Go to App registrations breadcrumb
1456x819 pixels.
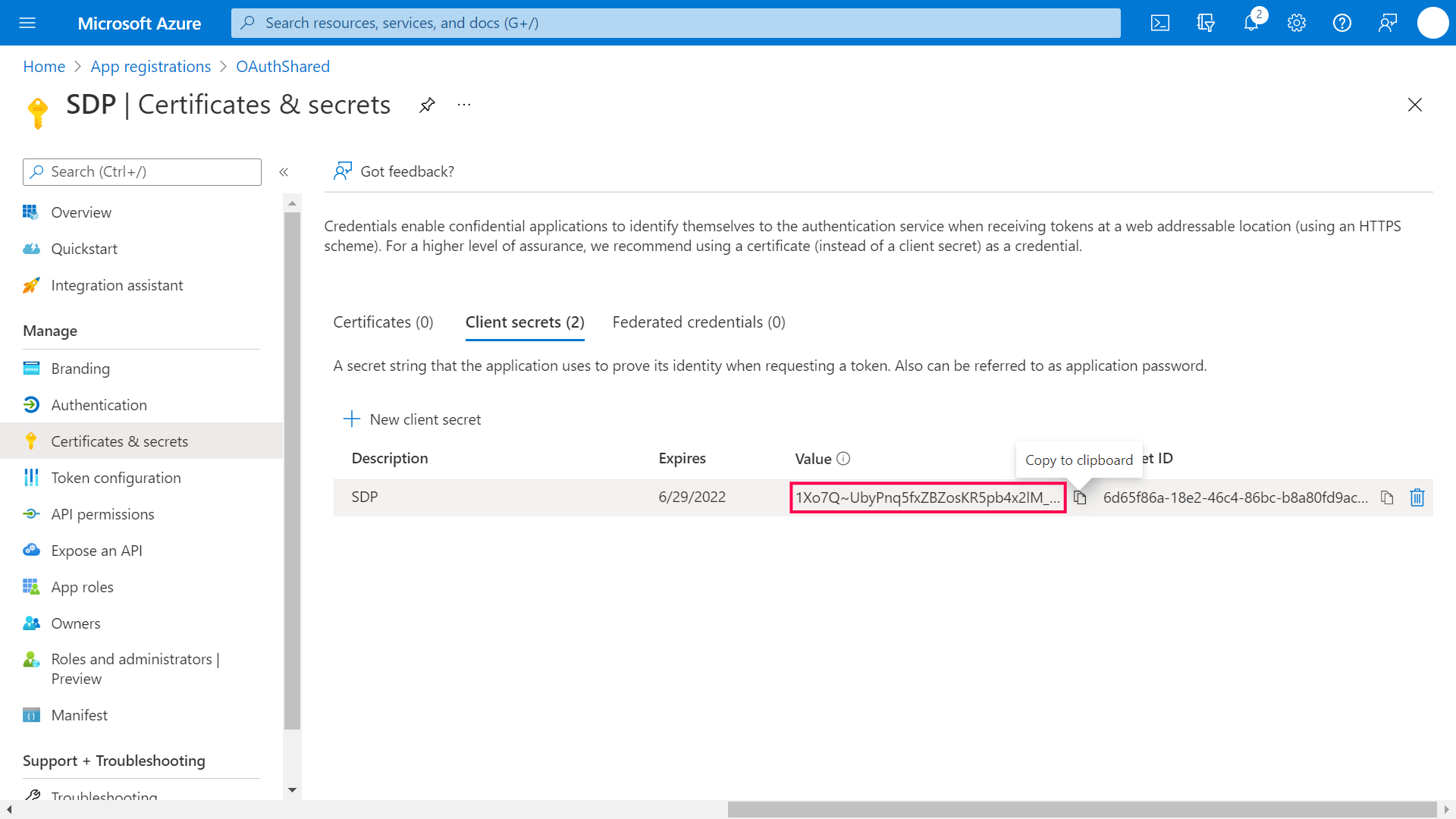(x=151, y=67)
